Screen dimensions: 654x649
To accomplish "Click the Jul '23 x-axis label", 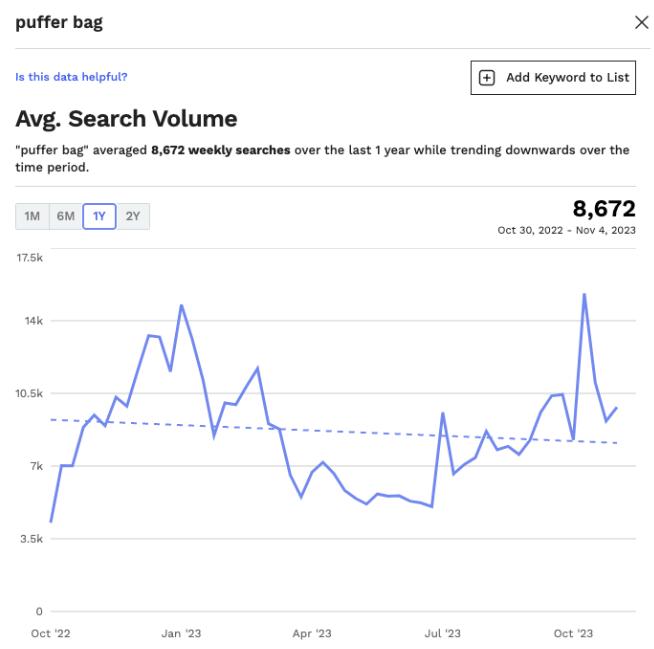I will pos(443,633).
